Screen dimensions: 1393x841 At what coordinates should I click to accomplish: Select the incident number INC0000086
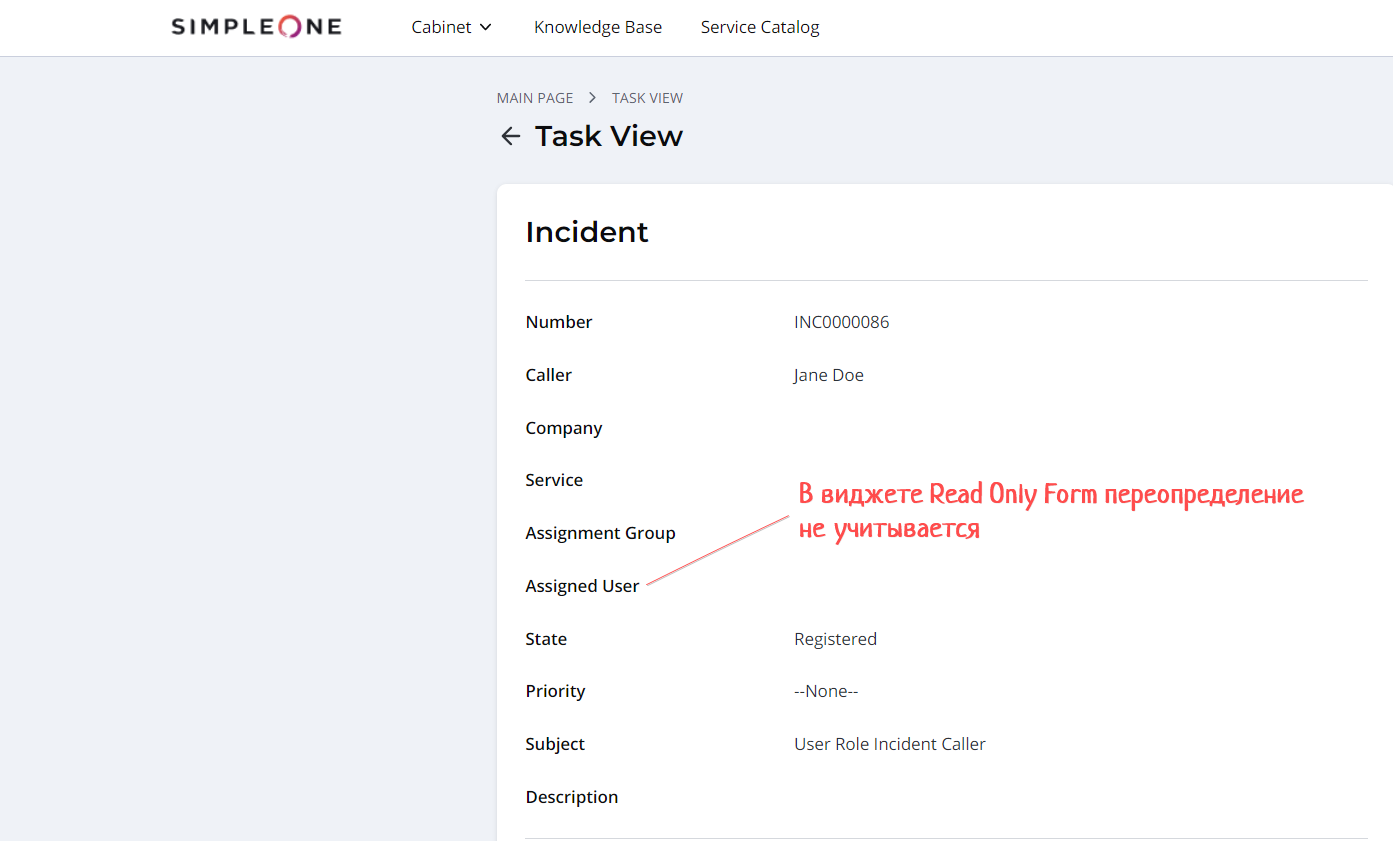coord(841,322)
